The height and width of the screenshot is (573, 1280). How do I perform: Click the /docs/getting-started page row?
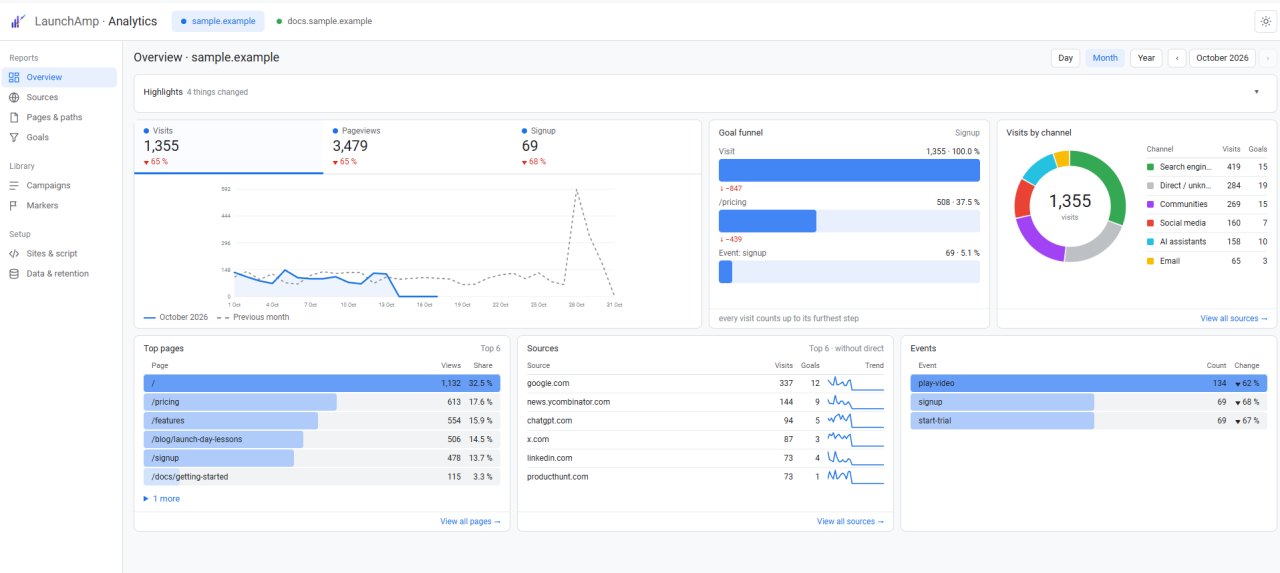[321, 477]
